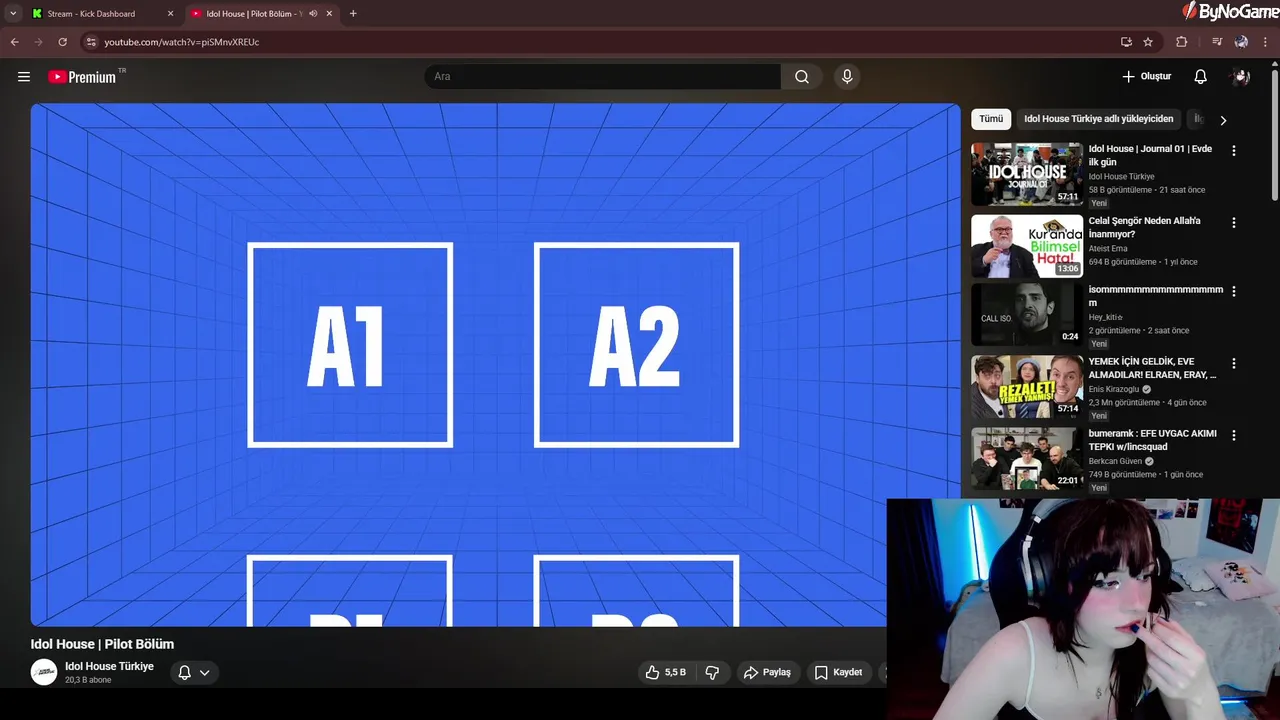Click the '20,3 B abone' subscriber count
Viewport: 1280px width, 720px height.
click(x=88, y=680)
